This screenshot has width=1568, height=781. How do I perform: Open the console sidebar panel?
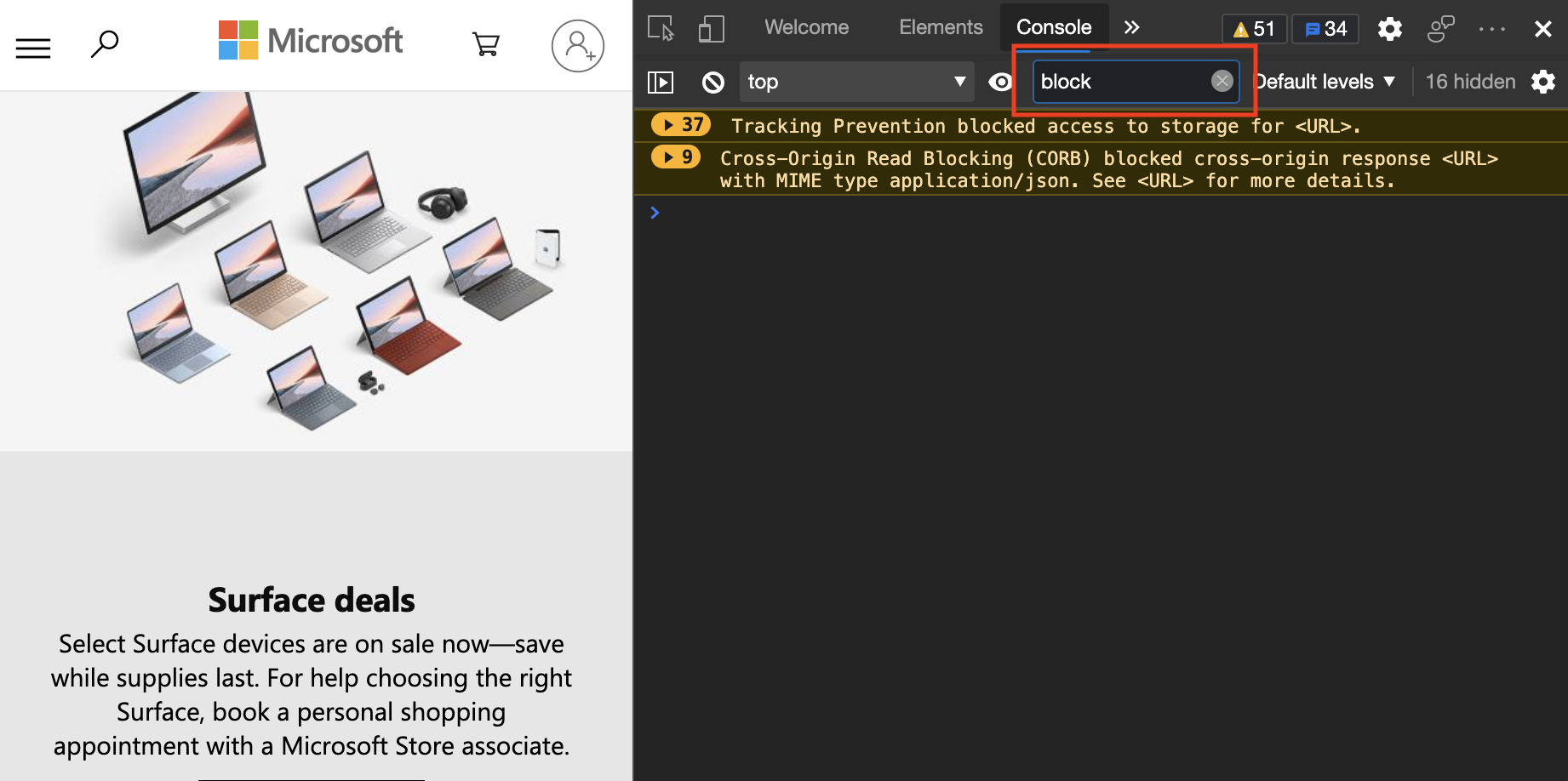(661, 82)
